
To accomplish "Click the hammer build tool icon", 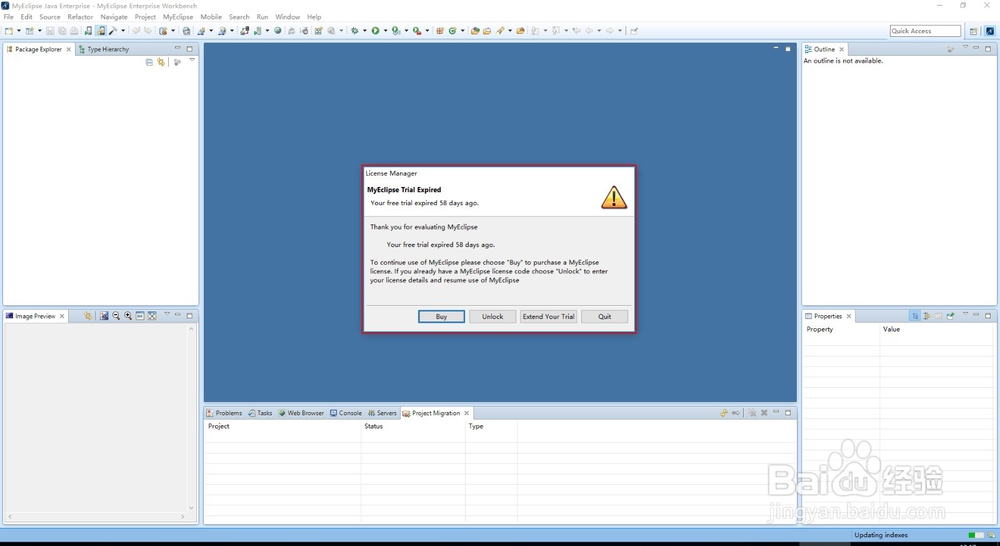I will [113, 31].
